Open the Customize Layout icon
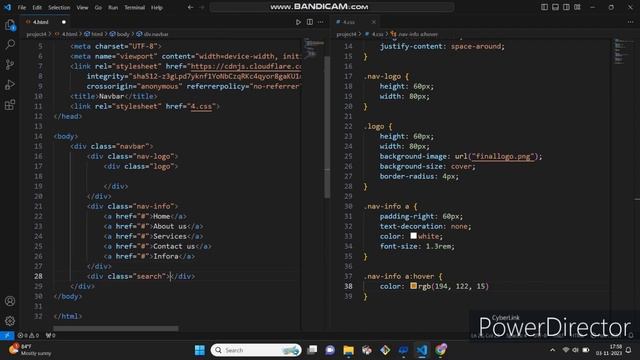 578,7
